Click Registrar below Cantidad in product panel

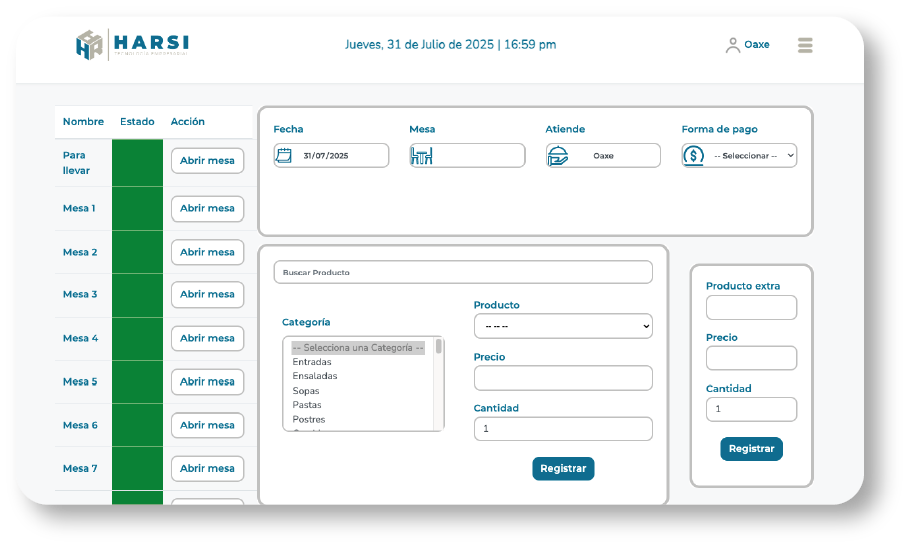coord(563,468)
